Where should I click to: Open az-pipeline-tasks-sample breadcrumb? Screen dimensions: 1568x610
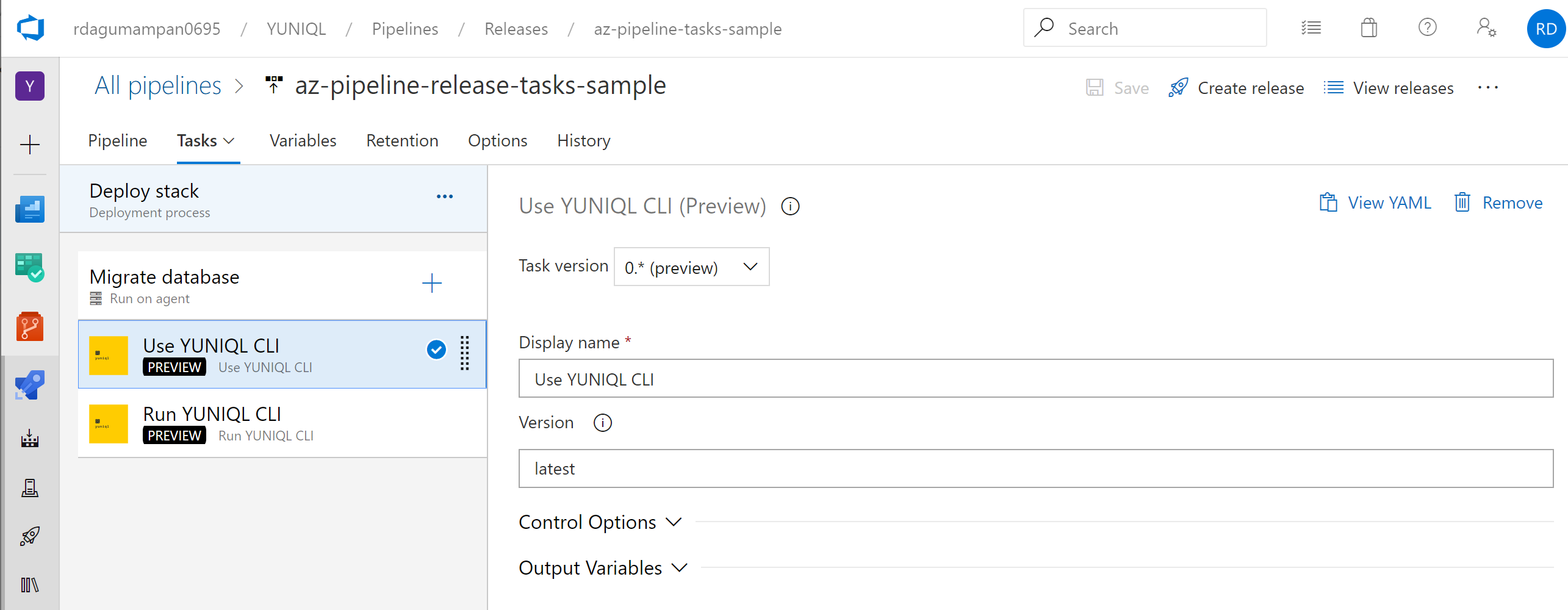(x=688, y=29)
